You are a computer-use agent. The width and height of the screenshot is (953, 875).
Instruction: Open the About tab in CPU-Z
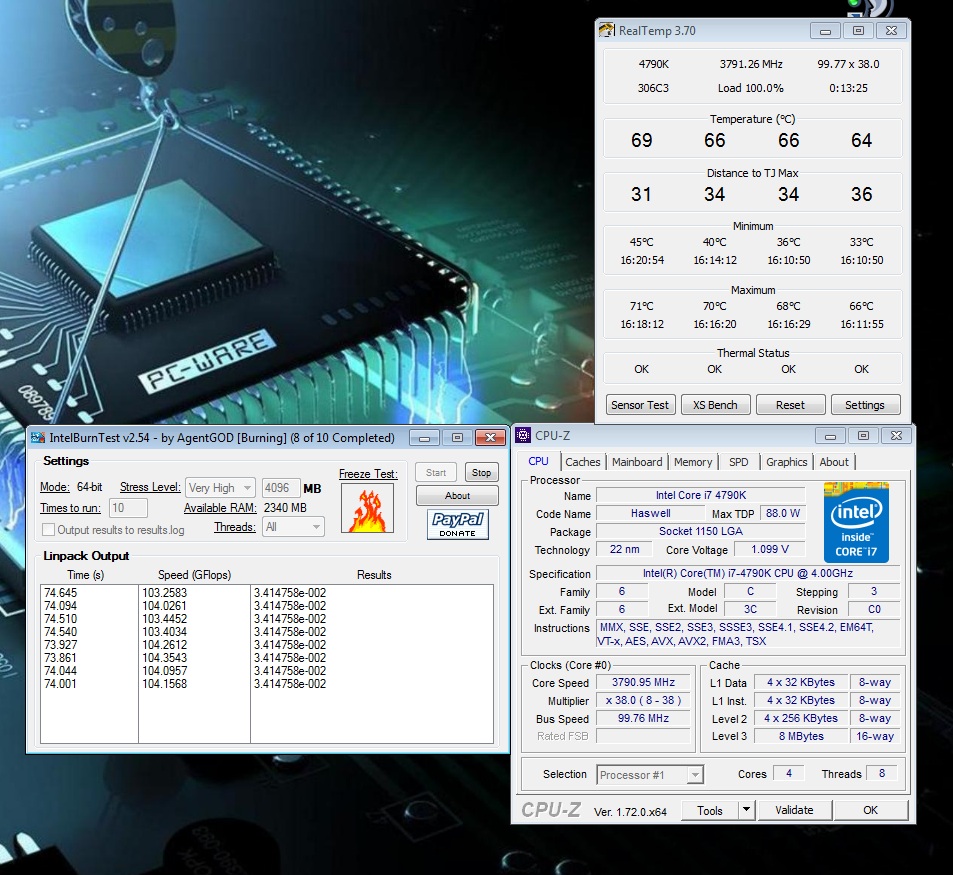[834, 462]
